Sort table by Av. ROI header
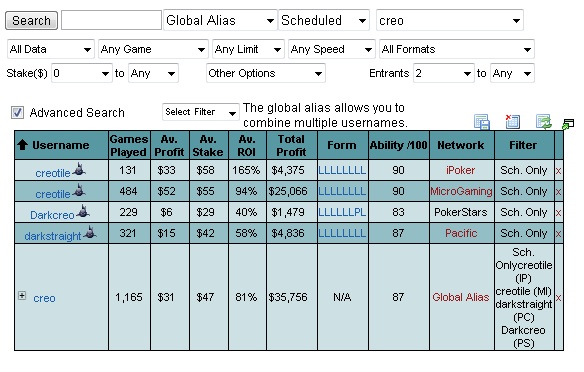 tap(248, 145)
